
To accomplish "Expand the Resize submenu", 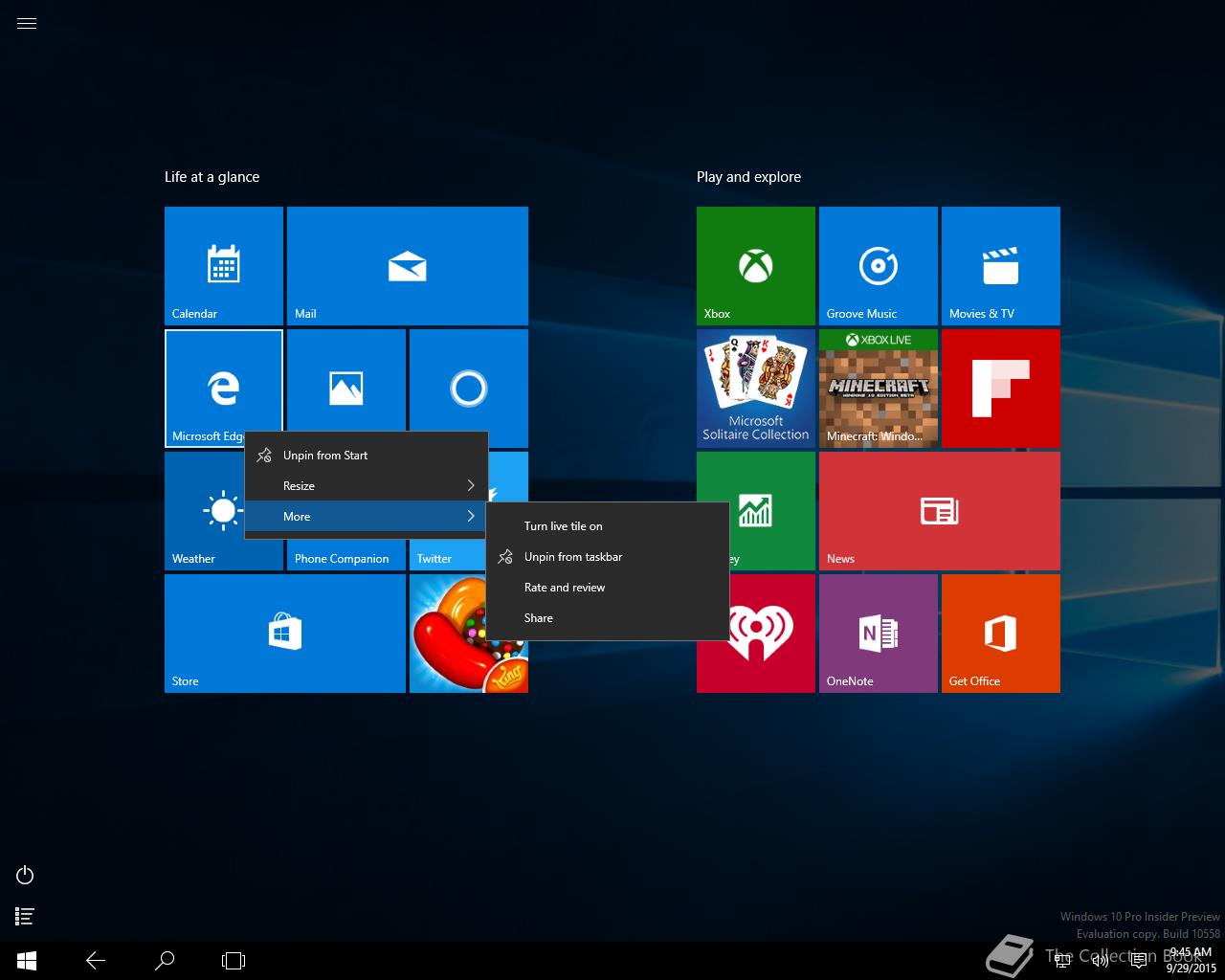I will pyautogui.click(x=367, y=486).
